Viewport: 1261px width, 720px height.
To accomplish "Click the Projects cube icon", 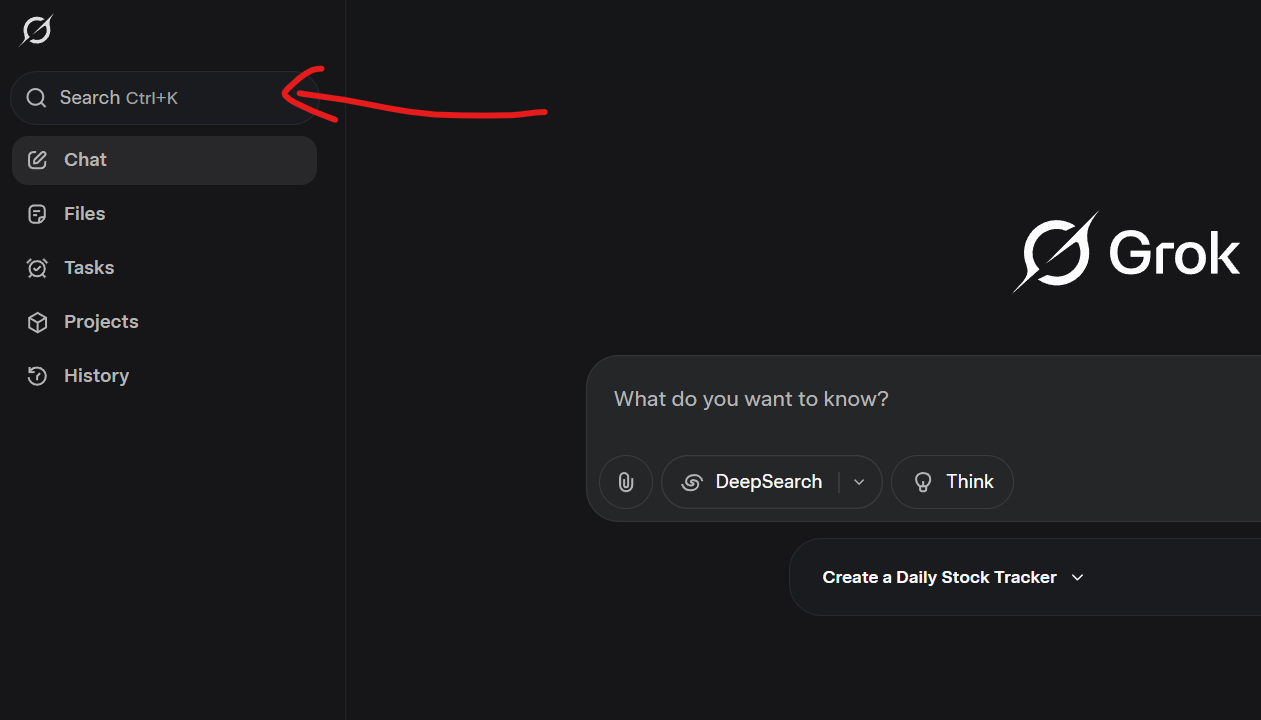I will (x=37, y=322).
